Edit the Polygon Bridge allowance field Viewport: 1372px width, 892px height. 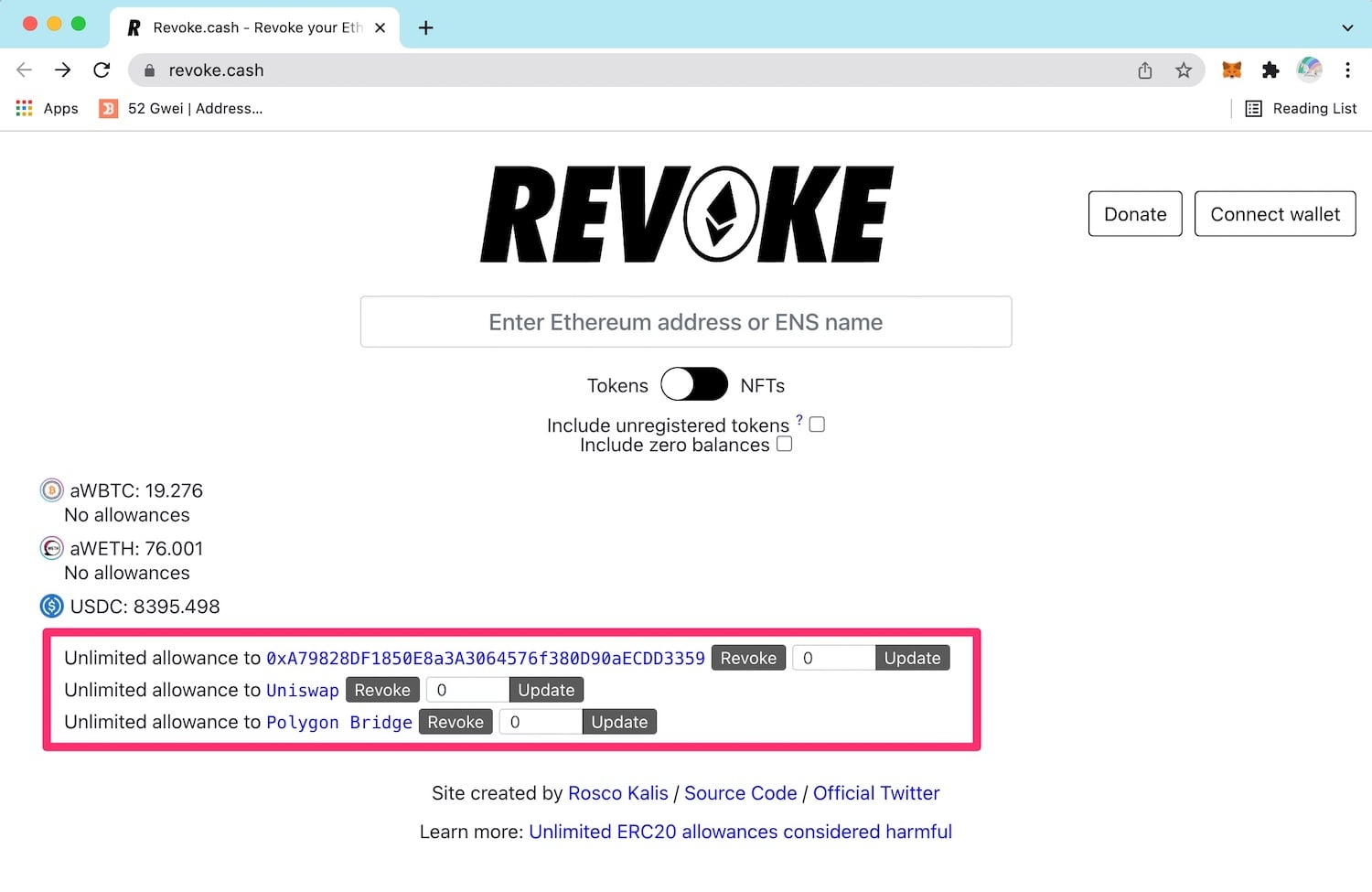541,722
